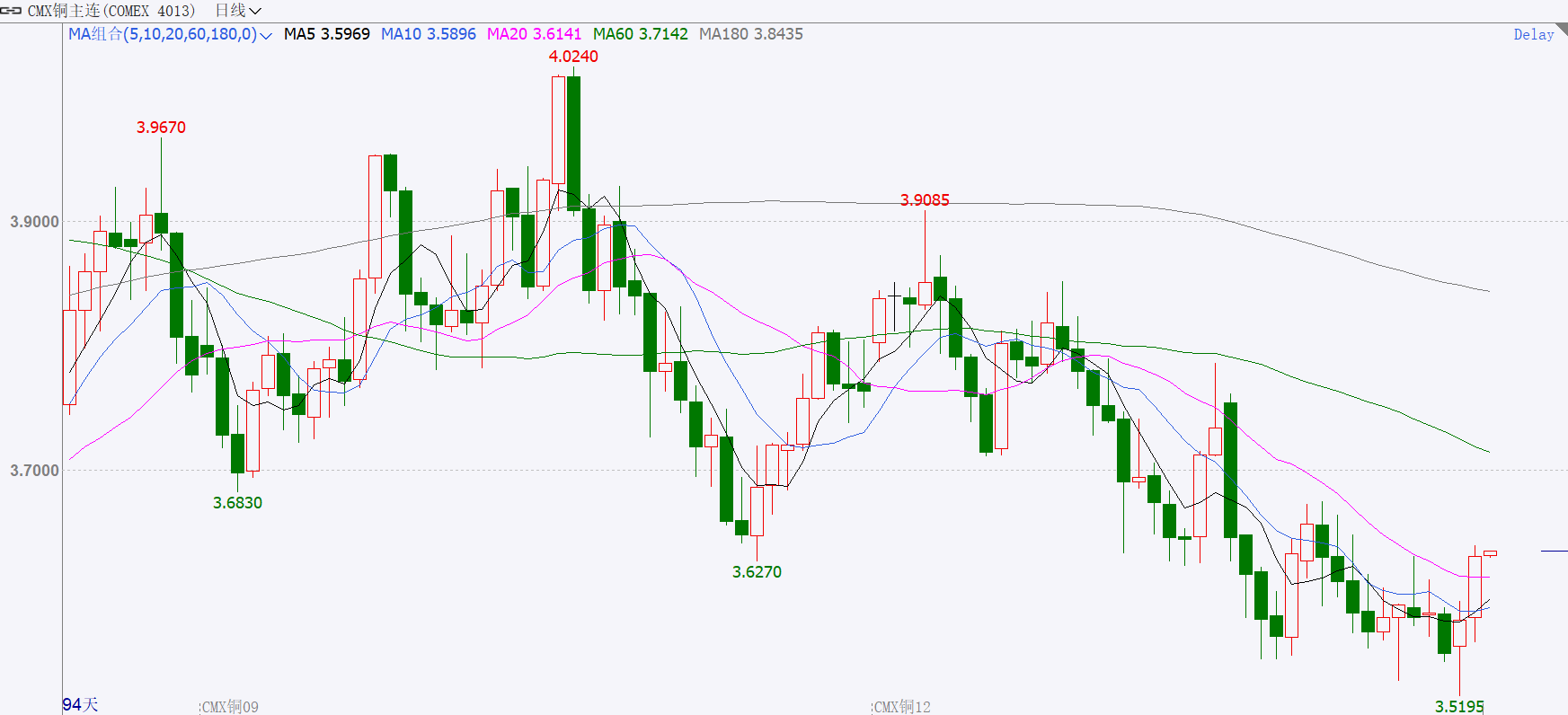
Task: Click the 3.9670 peak price label
Action: [161, 128]
